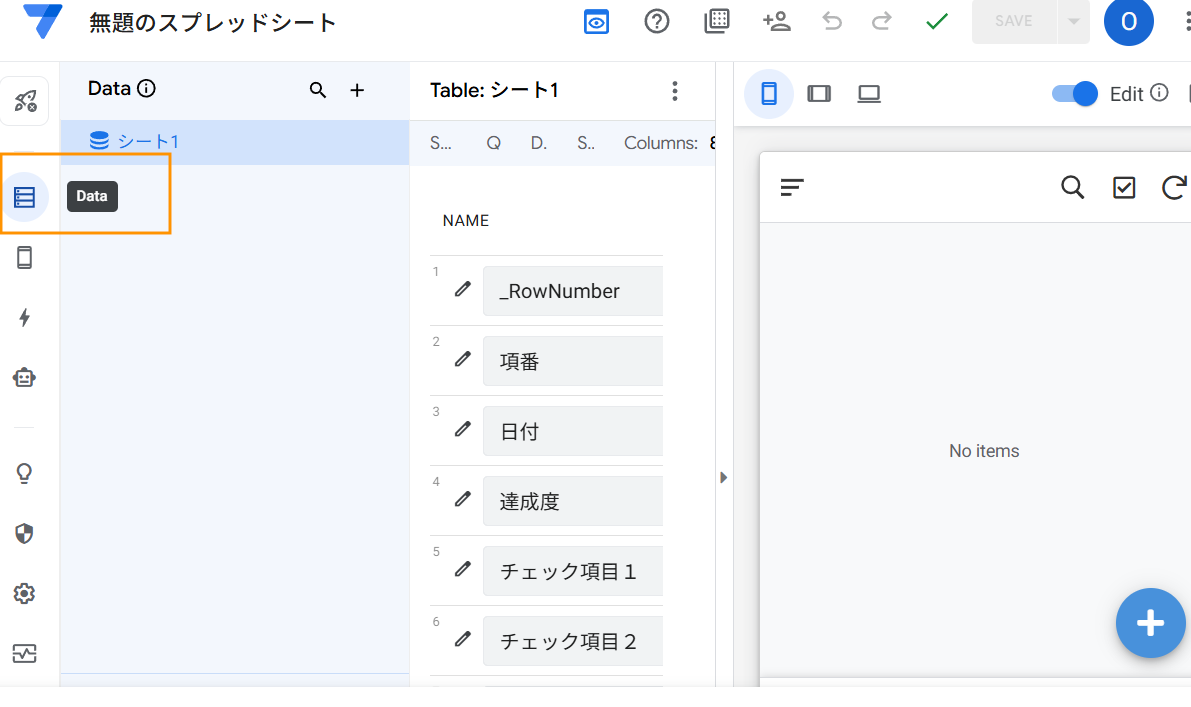The height and width of the screenshot is (707, 1191).
Task: Open the Security shield section
Action: coord(25,534)
